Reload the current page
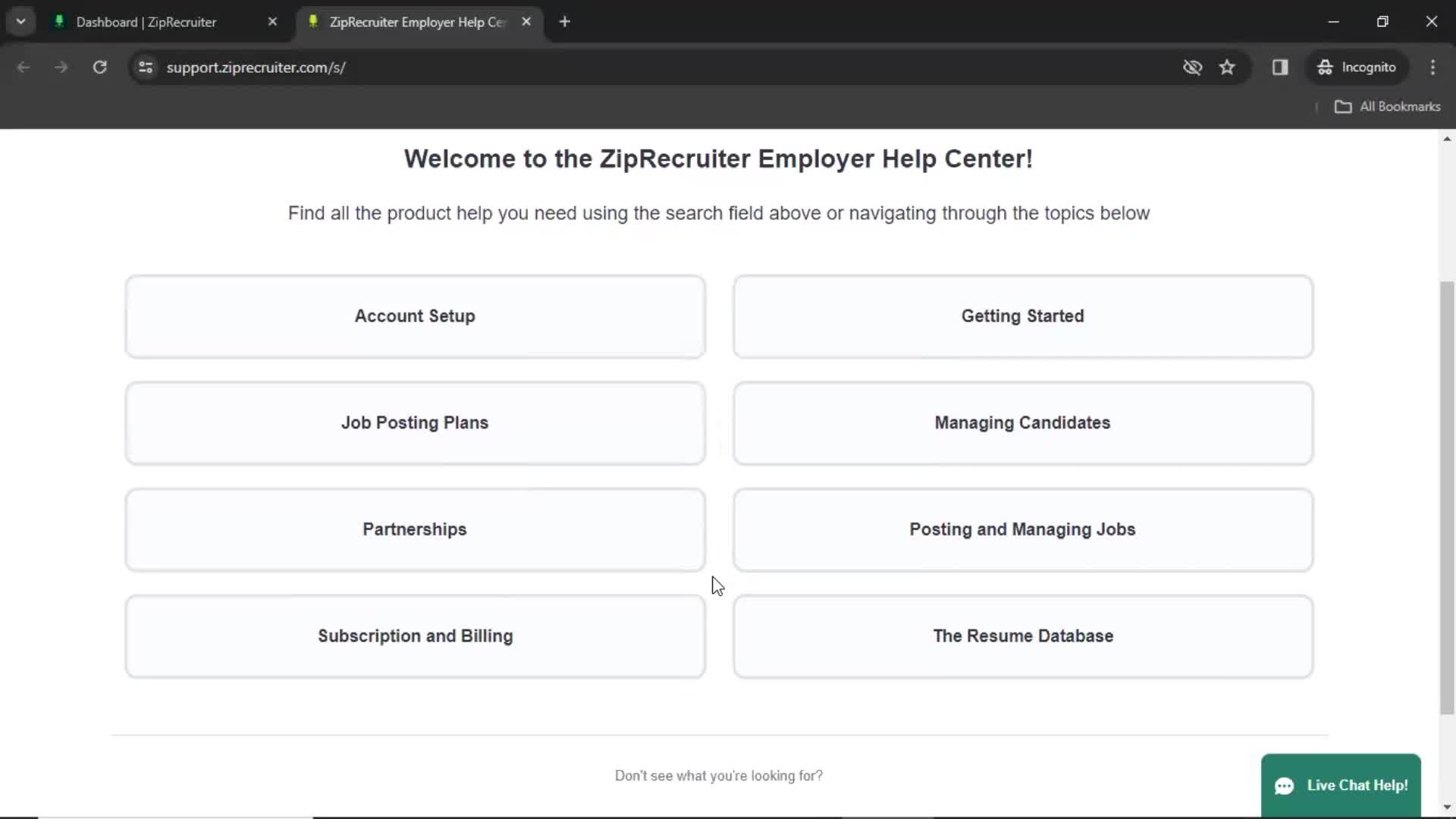Screen dimensions: 1456x819 coord(99,67)
